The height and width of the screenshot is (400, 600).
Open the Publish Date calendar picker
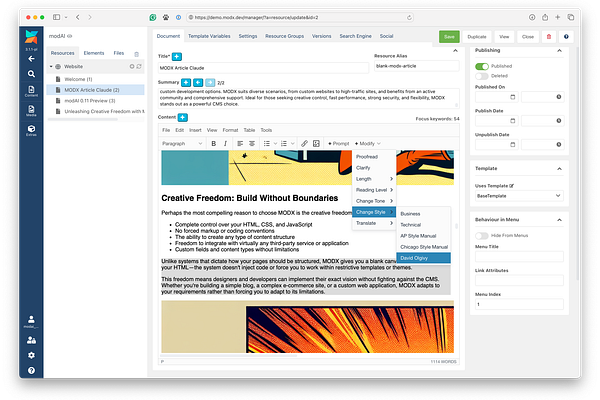pos(512,121)
